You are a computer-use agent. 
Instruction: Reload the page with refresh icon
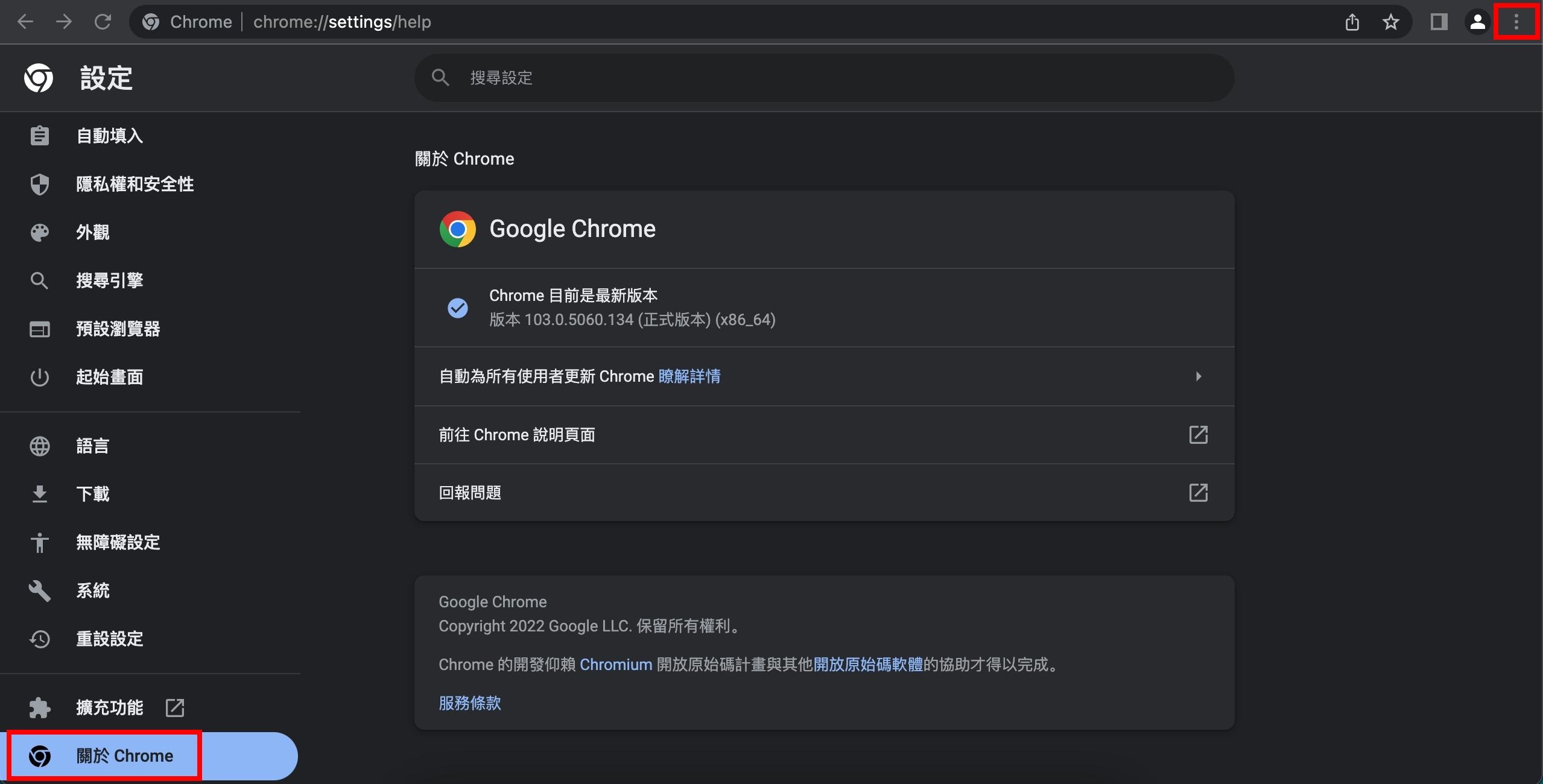(x=103, y=22)
